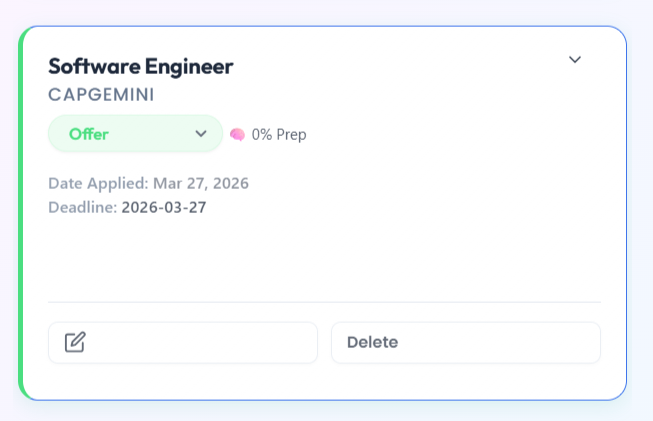Viewport: 653px width, 421px height.
Task: Click the Deadline label
Action: 82,207
